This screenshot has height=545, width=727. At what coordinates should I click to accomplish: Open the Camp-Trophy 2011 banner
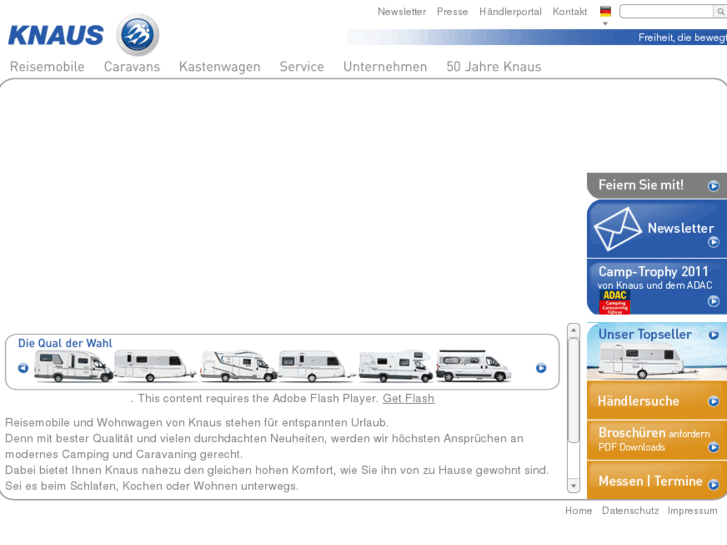click(657, 287)
